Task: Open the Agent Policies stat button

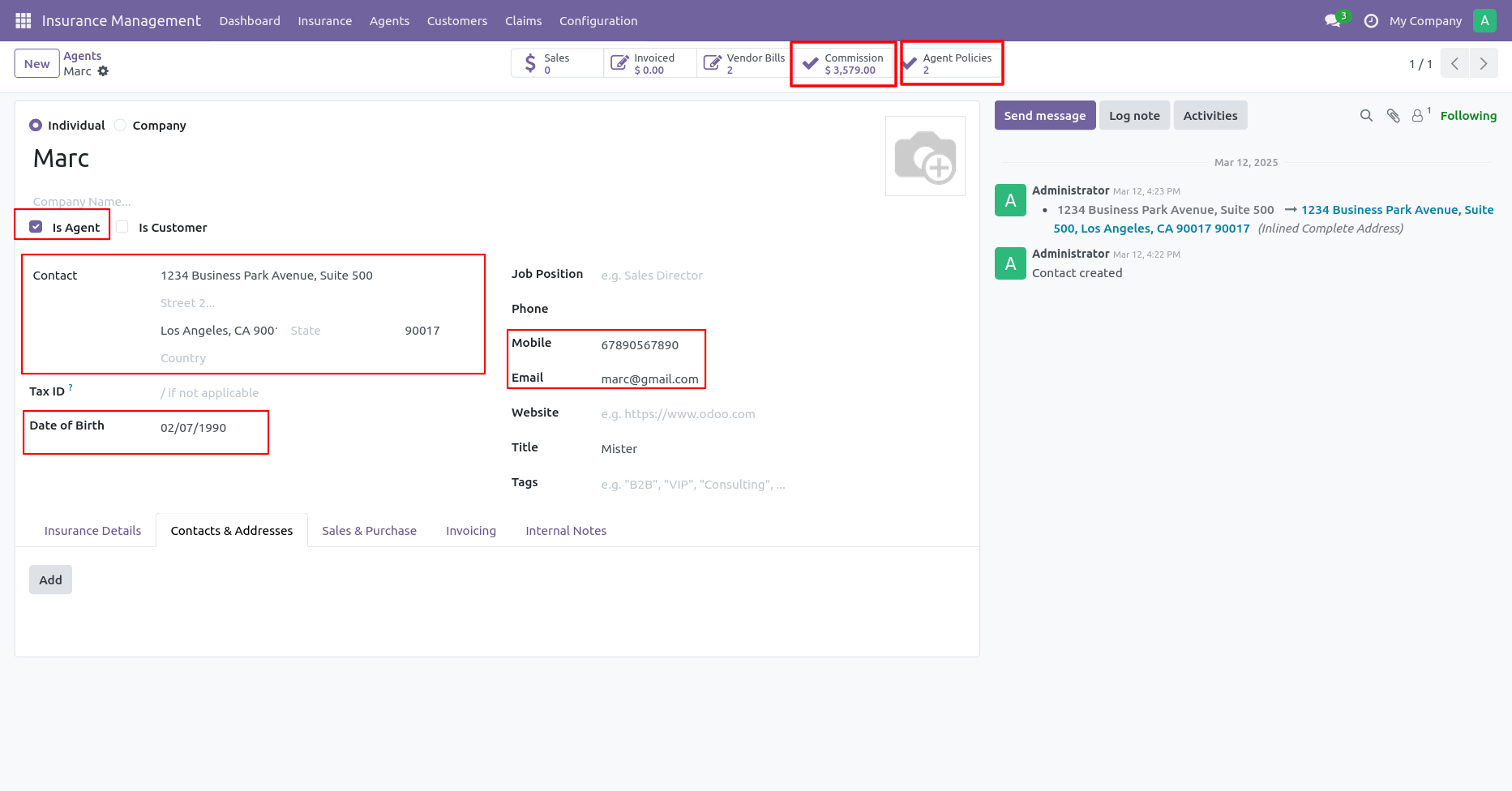Action: click(952, 63)
